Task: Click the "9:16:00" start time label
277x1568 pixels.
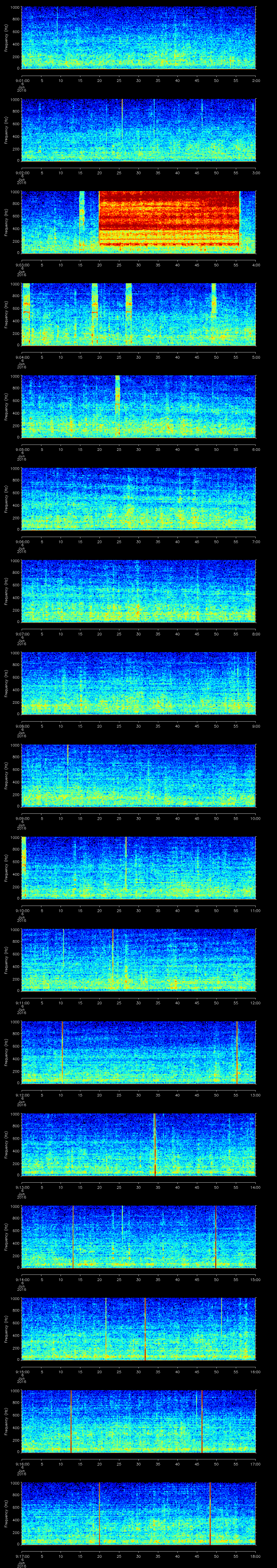Action: [x=22, y=1463]
